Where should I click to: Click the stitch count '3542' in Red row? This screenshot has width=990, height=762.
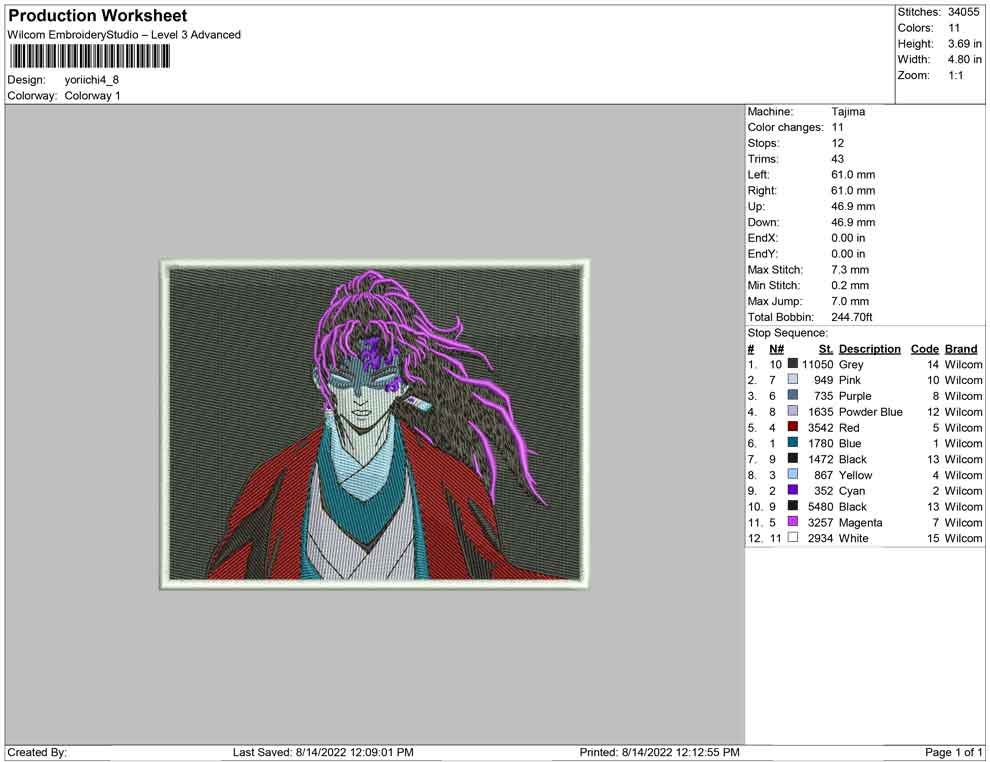point(821,427)
